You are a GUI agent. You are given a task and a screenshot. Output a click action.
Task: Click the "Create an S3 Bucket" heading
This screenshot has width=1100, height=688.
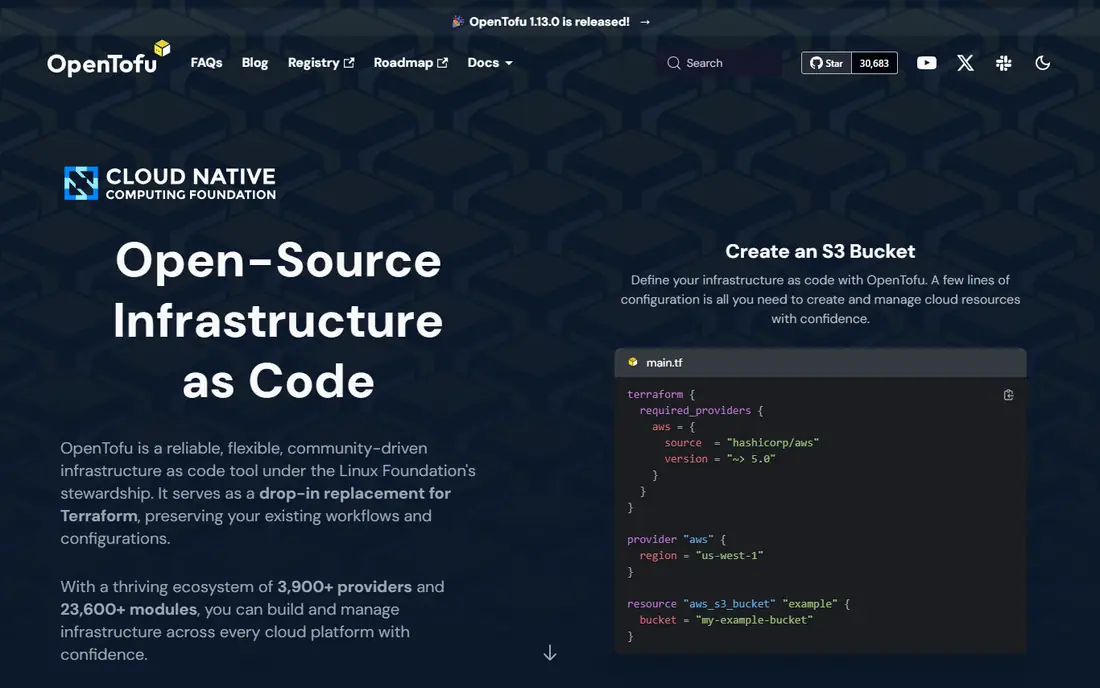pyautogui.click(x=820, y=251)
